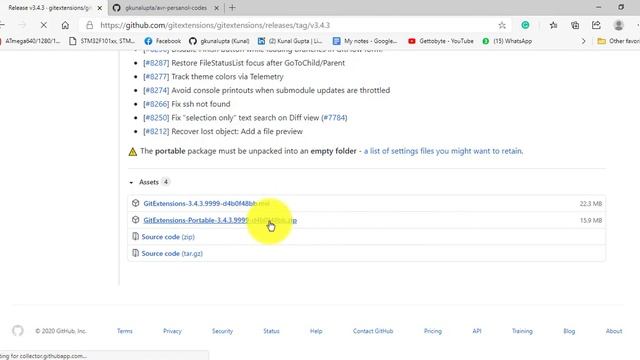The height and width of the screenshot is (360, 640).
Task: Open Terms footer link
Action: 124,331
